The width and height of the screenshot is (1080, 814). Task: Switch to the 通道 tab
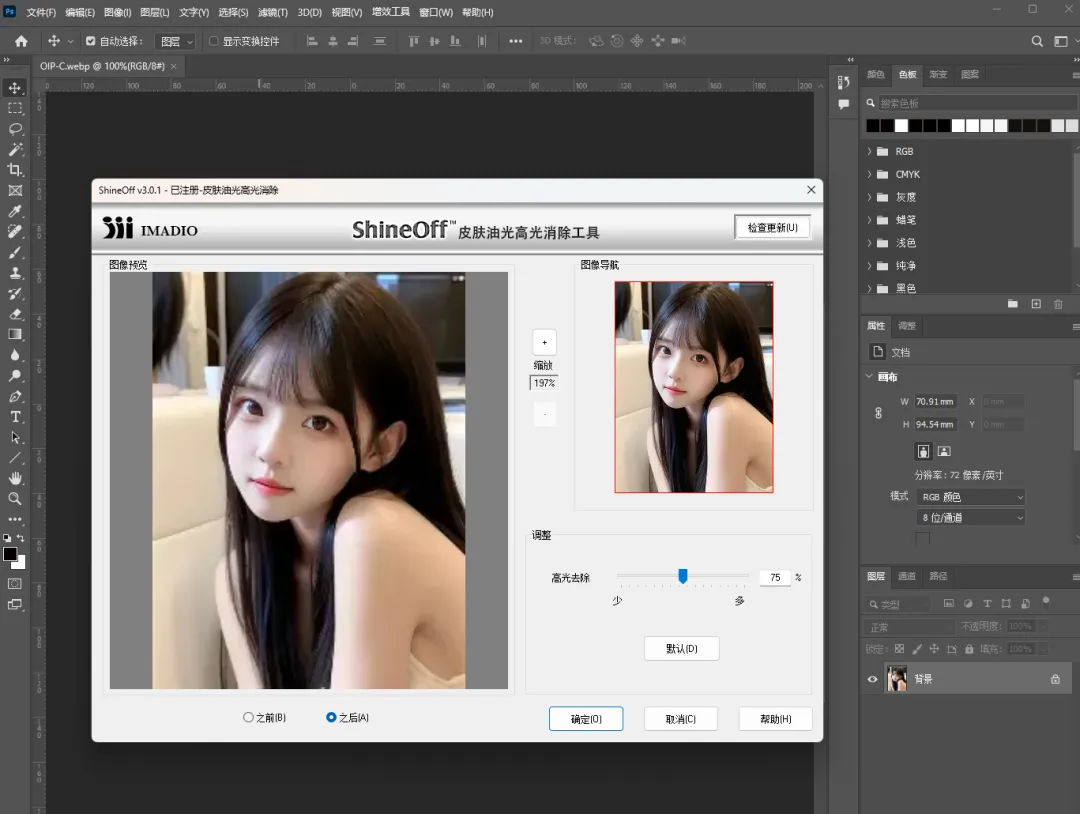tap(907, 576)
